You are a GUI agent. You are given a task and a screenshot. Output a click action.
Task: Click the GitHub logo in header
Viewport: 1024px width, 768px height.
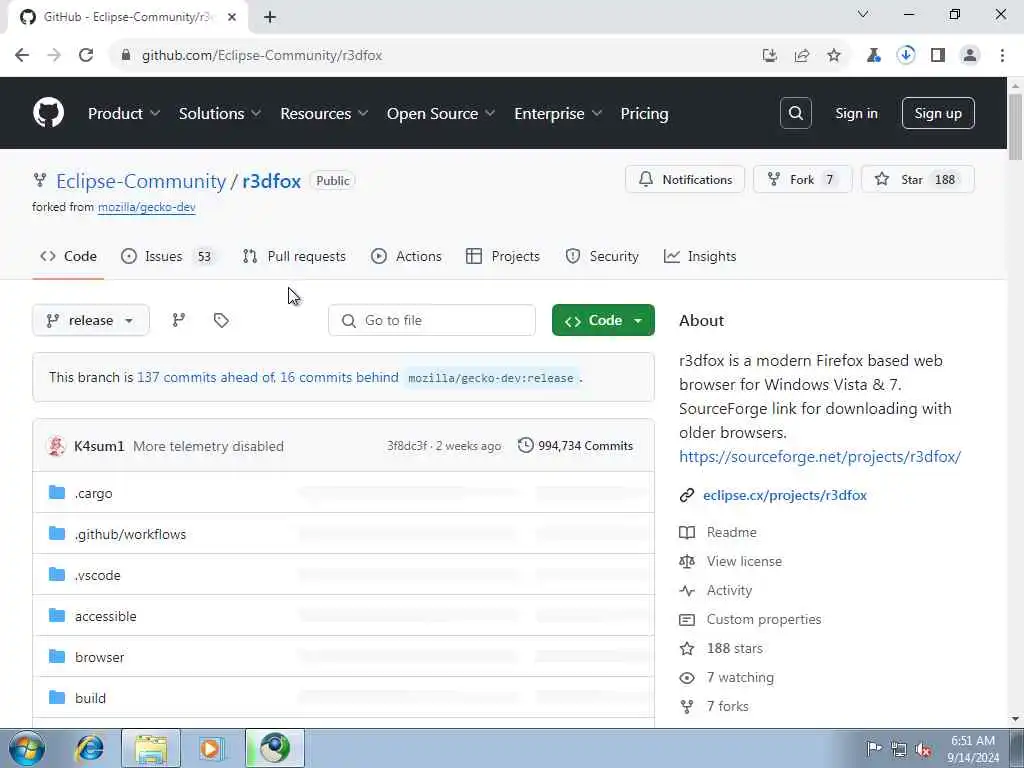pos(48,113)
